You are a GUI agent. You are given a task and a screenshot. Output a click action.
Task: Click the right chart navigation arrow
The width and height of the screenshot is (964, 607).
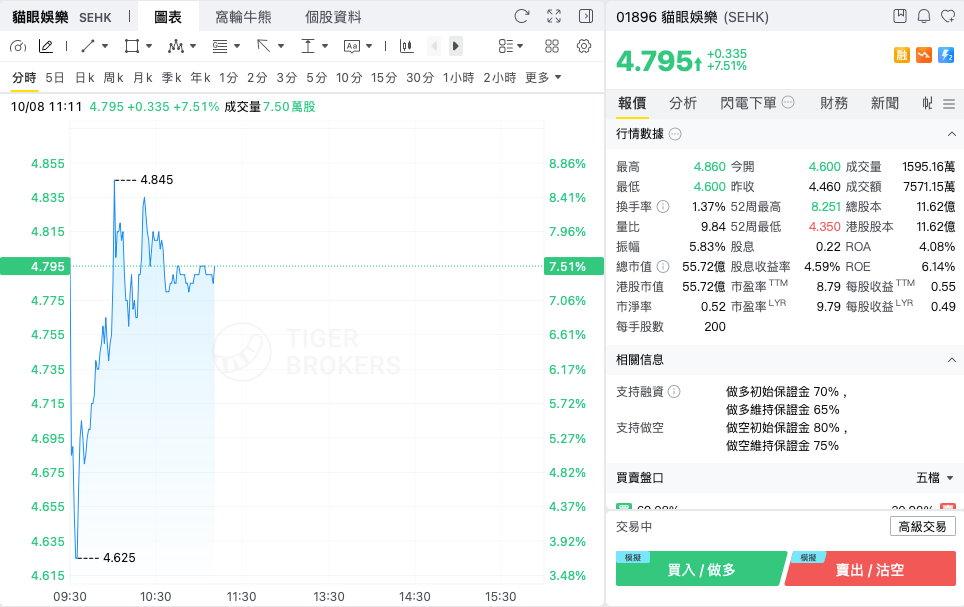(x=456, y=46)
